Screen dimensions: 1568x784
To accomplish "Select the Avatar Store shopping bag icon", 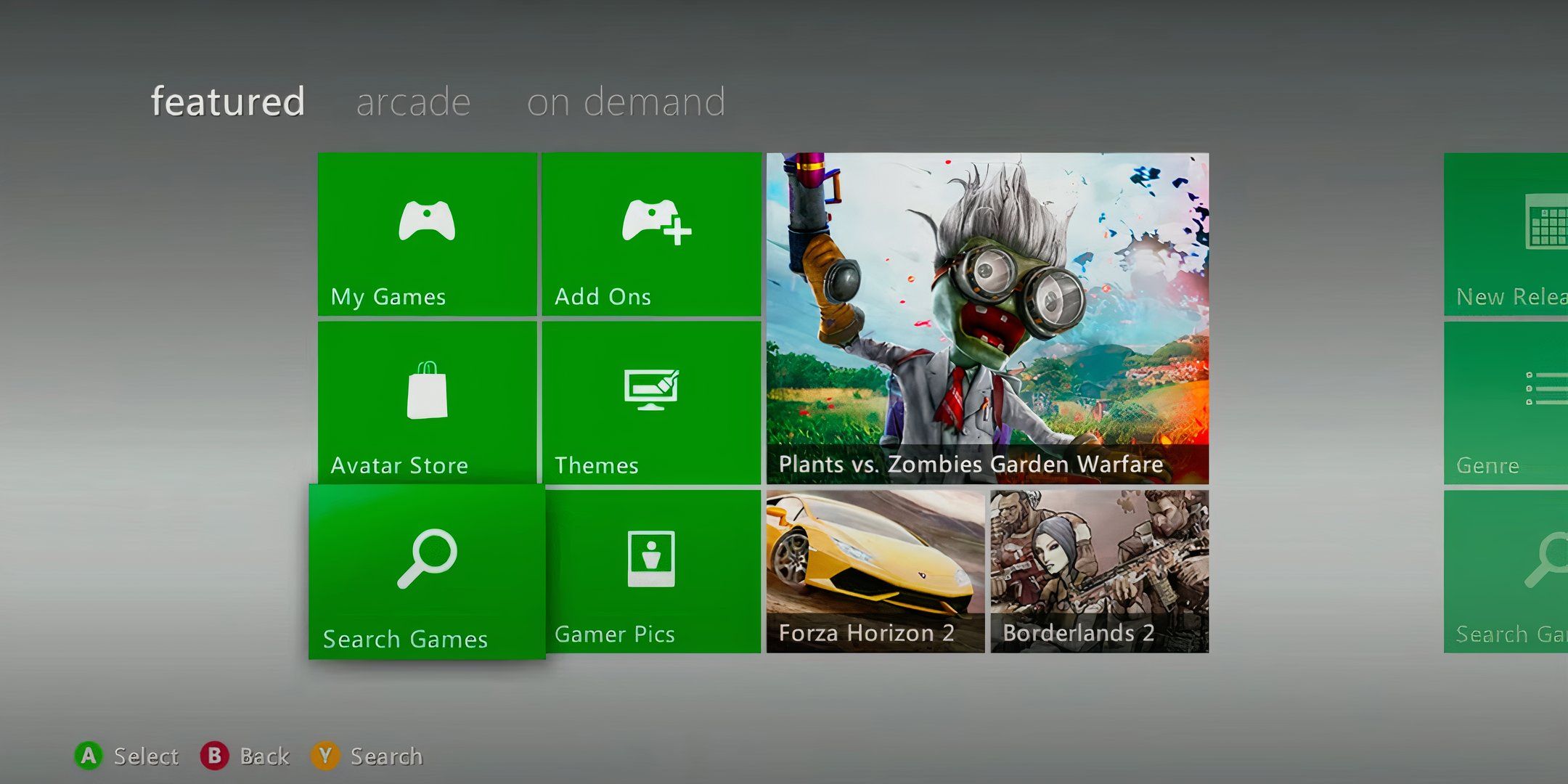I will (x=427, y=391).
